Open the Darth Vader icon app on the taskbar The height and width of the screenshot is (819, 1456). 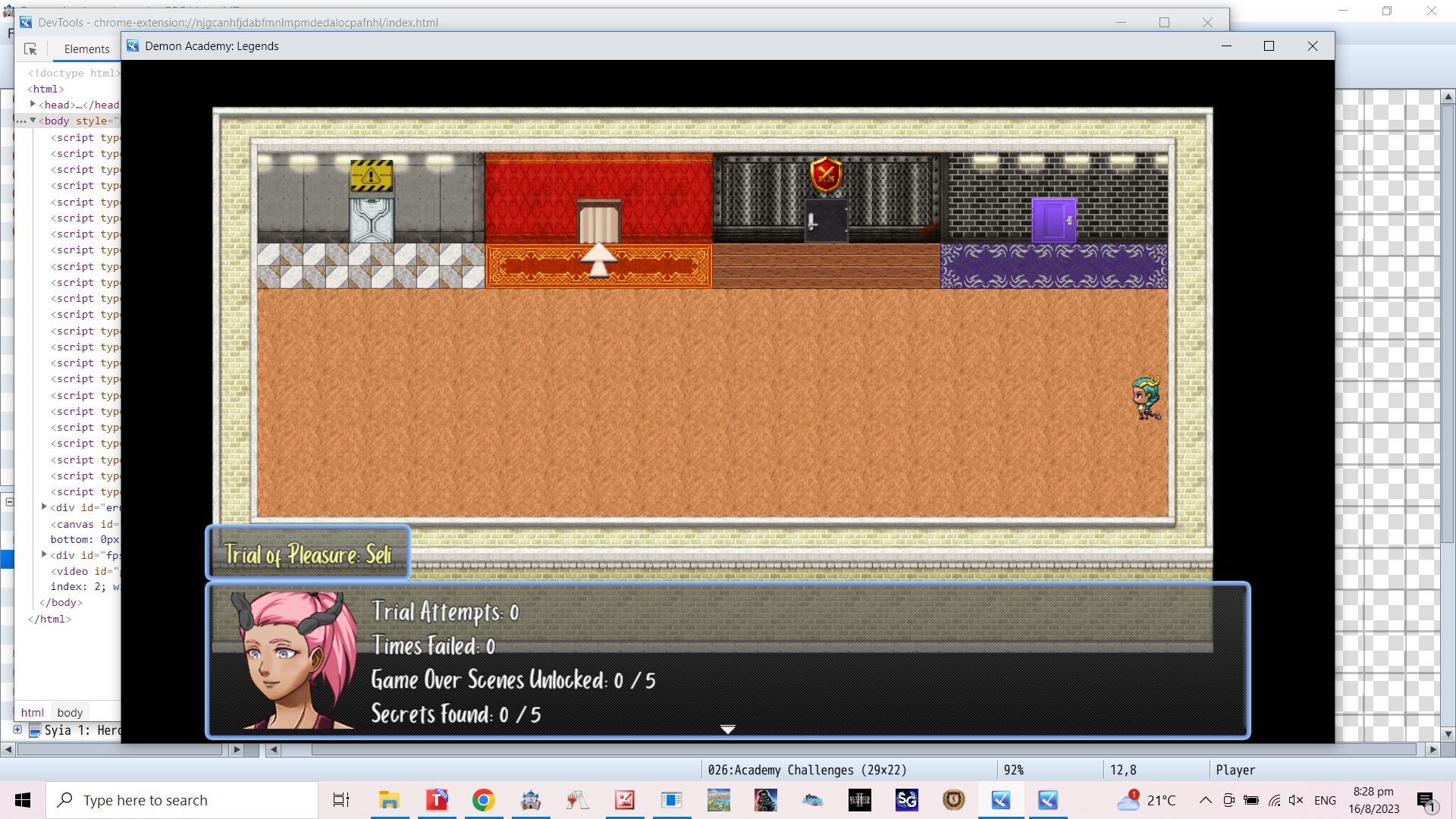click(766, 800)
